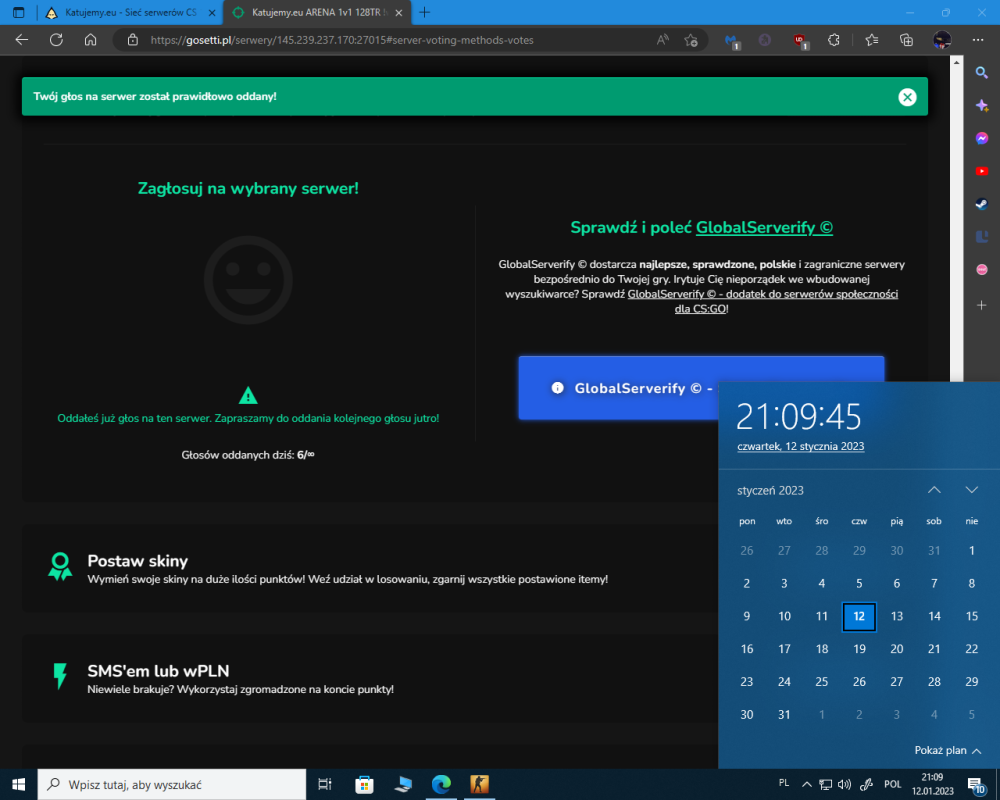Open the uBlock Origin extension icon

pyautogui.click(x=800, y=41)
